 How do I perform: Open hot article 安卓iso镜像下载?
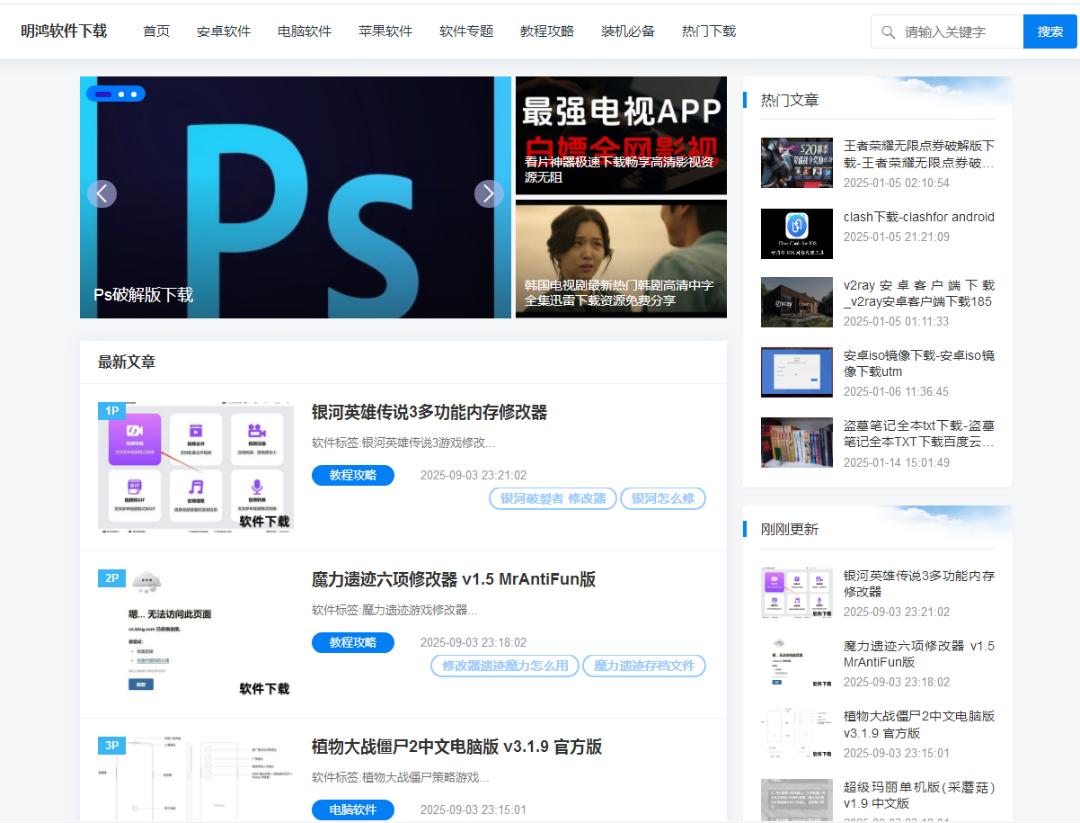(x=919, y=364)
